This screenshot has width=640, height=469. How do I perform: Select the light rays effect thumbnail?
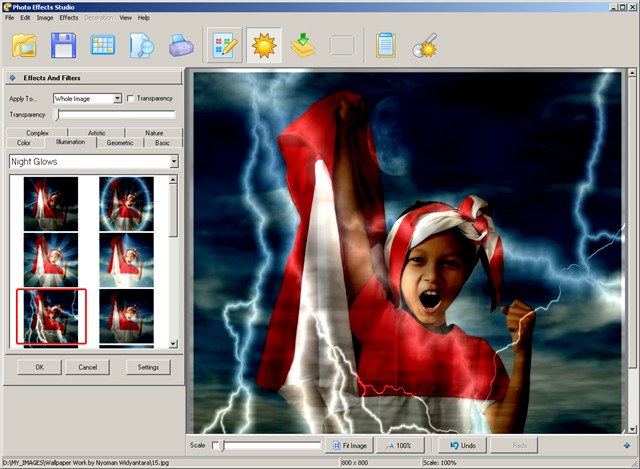(51, 260)
